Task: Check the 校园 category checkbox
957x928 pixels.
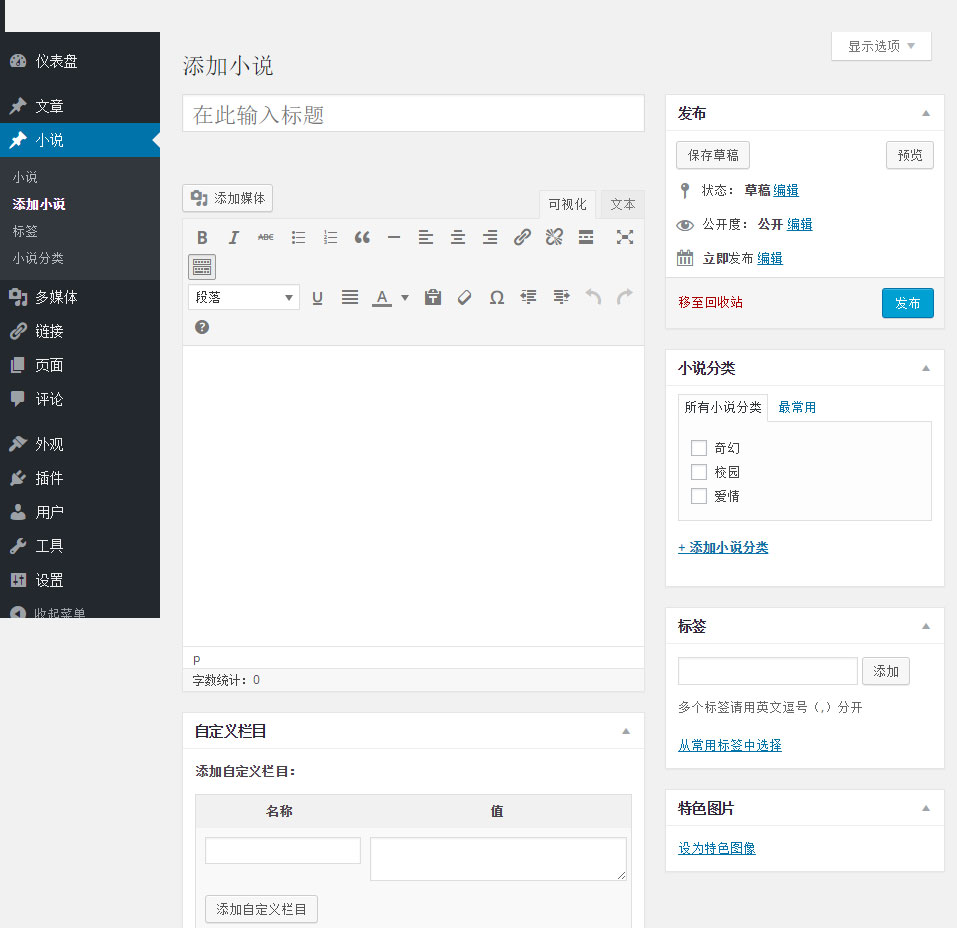Action: (x=698, y=472)
